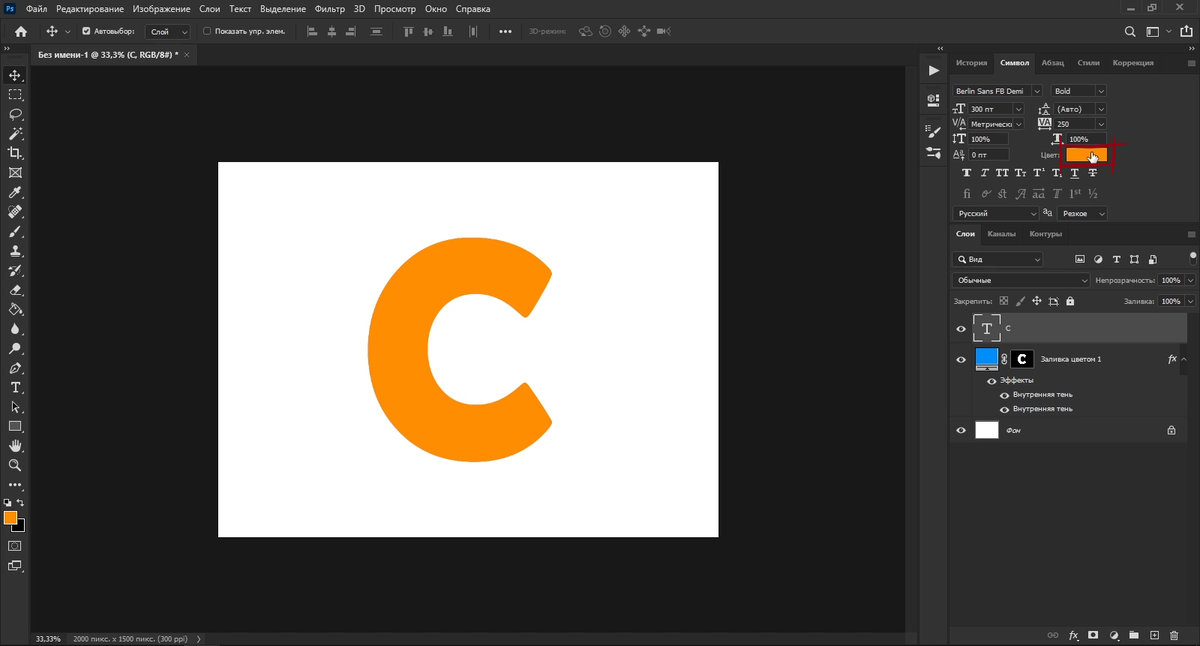Open the Файл menu
Screen dimensions: 1200x646
[x=37, y=9]
